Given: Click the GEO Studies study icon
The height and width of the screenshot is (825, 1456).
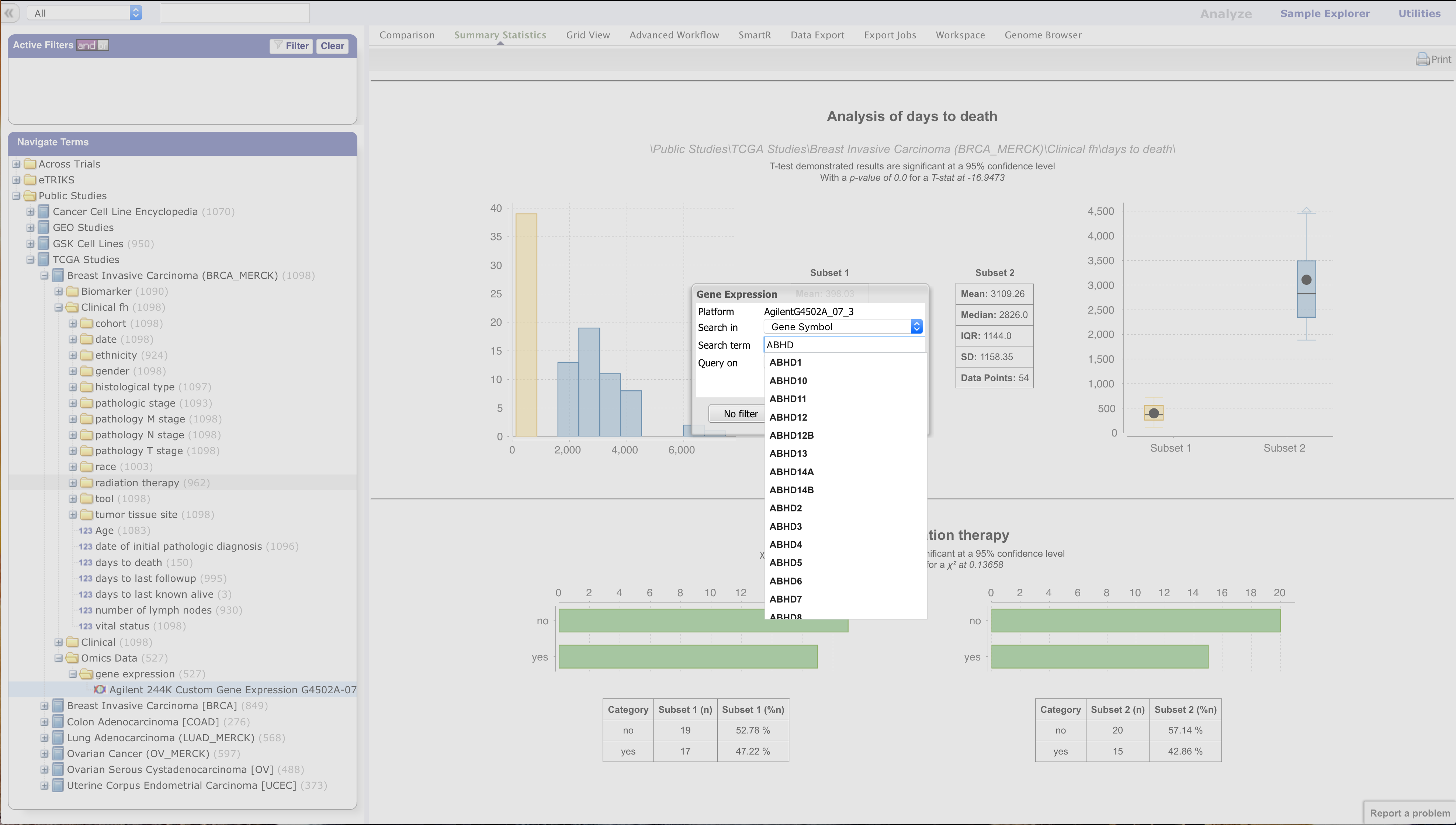Looking at the screenshot, I should click(44, 228).
